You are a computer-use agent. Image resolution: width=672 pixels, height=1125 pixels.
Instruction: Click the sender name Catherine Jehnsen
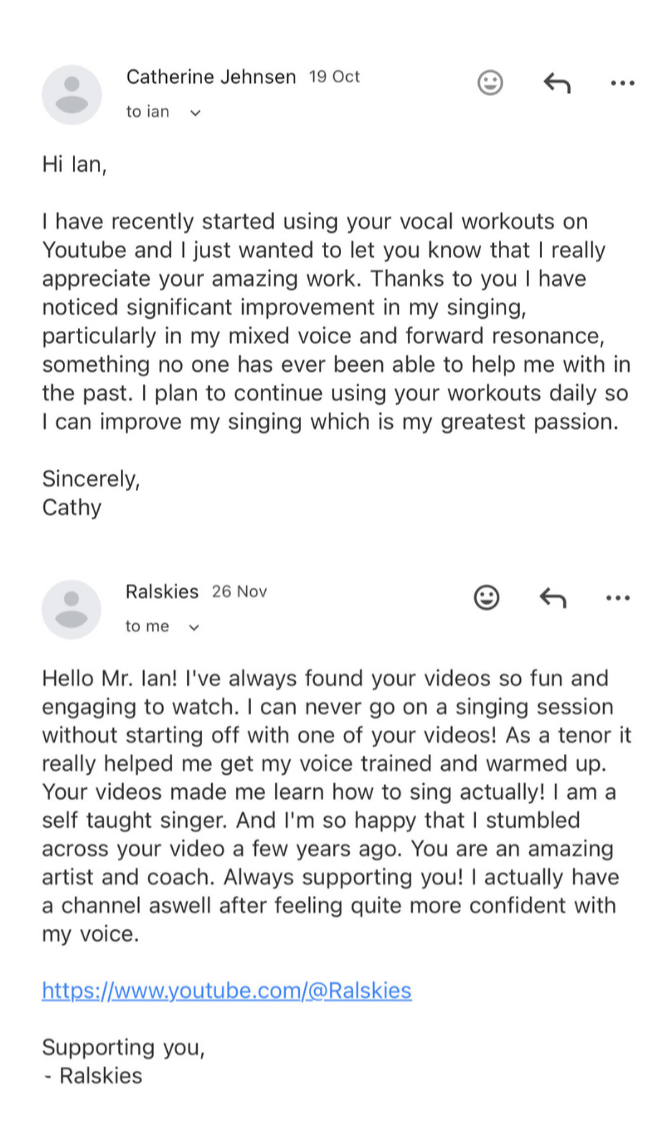click(211, 77)
